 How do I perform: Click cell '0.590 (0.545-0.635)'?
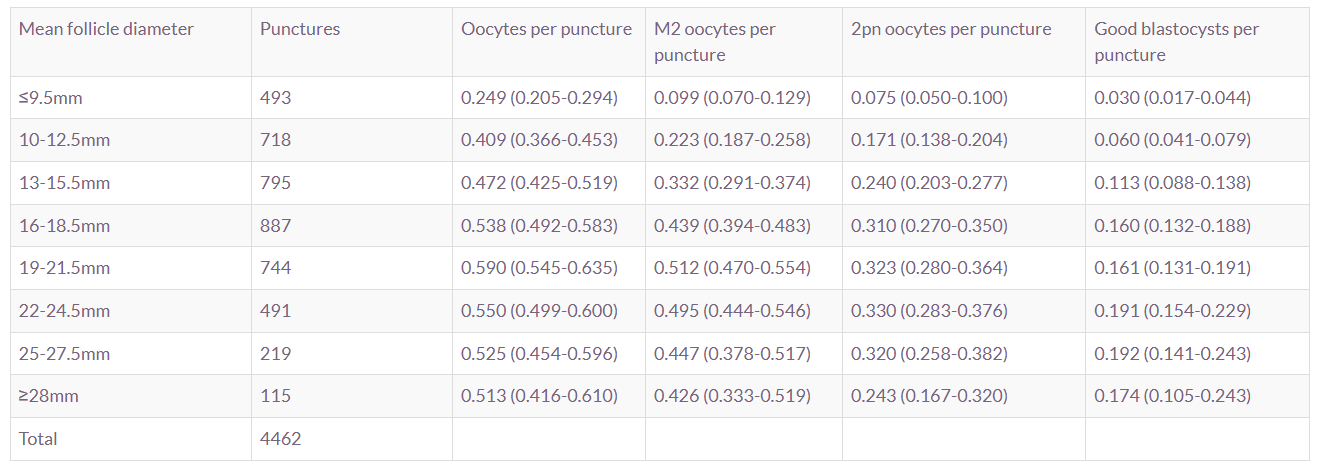(539, 268)
